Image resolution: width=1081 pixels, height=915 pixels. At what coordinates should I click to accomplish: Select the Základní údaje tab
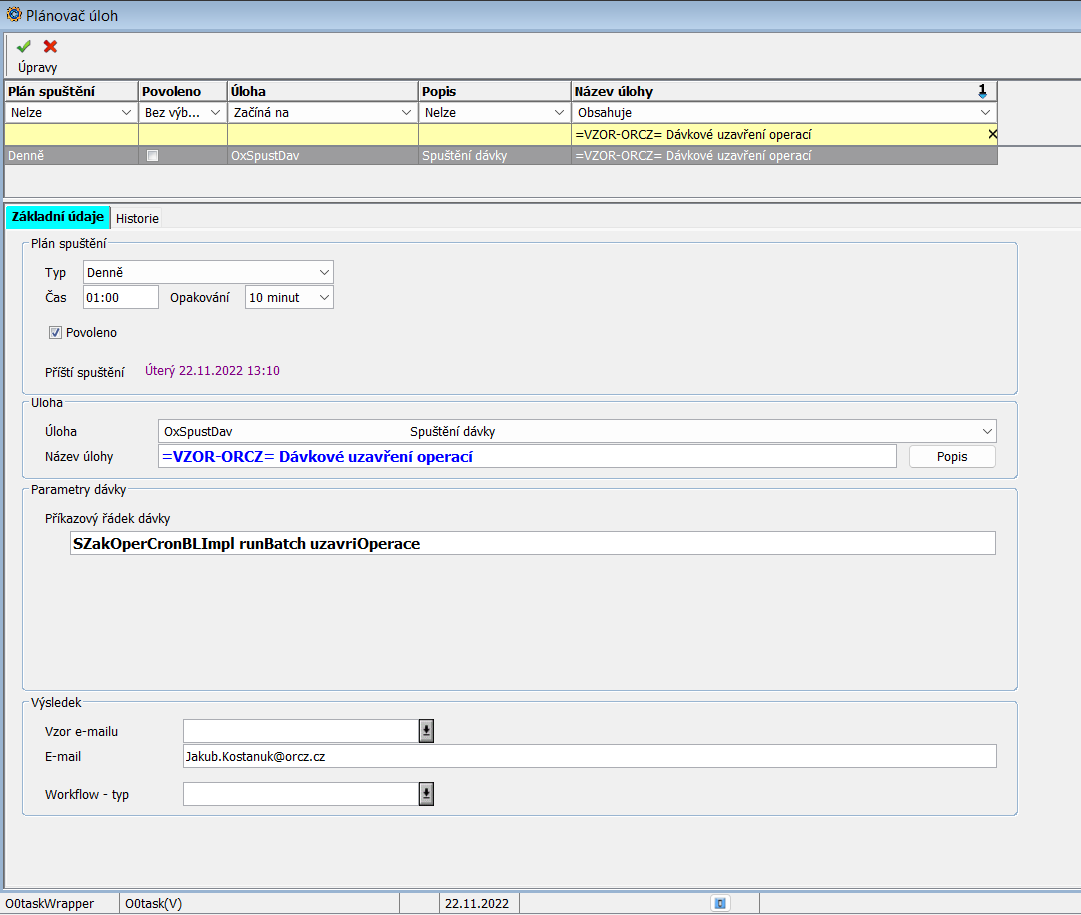58,217
